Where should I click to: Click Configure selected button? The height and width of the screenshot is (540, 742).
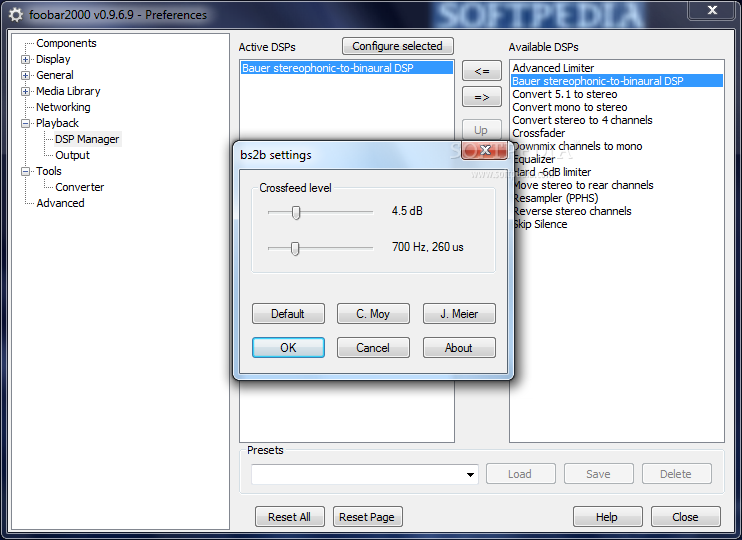(x=398, y=46)
